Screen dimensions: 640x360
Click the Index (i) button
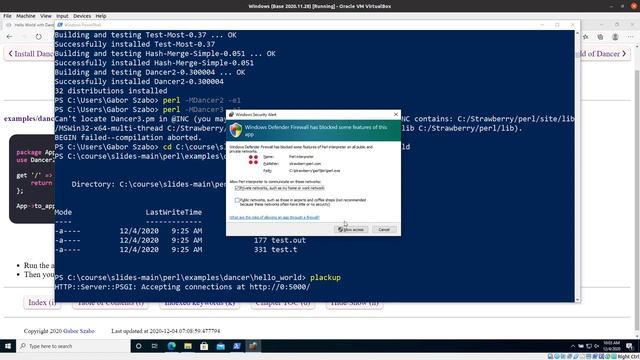point(42,302)
